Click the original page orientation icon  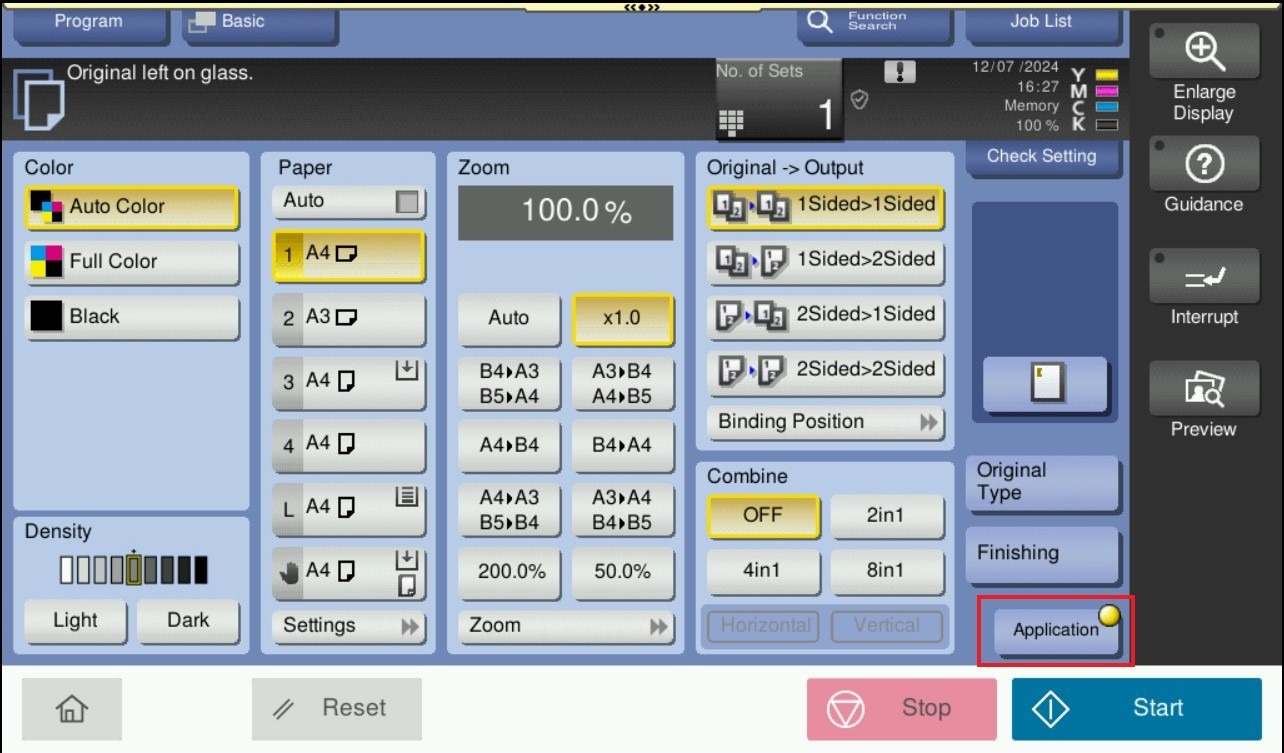click(x=1045, y=384)
